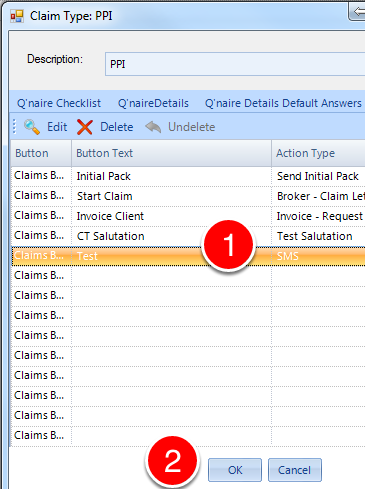This screenshot has width=365, height=489.
Task: Click the toolbar grip handle beside Edit
Action: [x=14, y=127]
